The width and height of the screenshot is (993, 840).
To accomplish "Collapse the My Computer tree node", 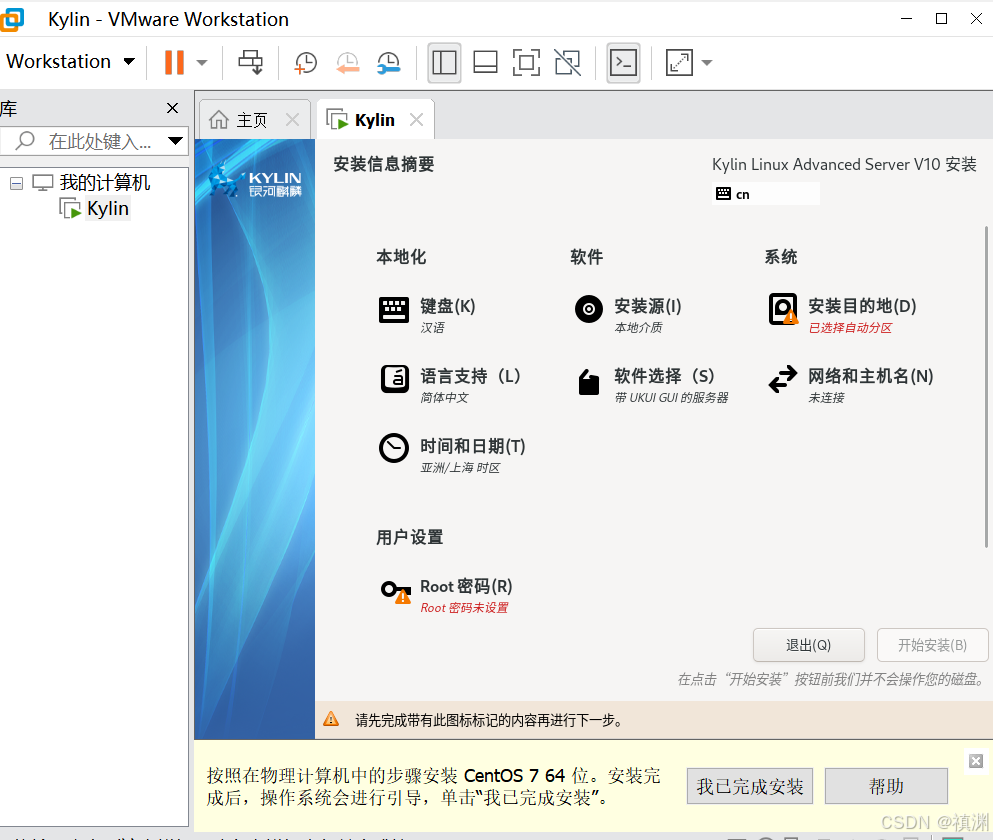I will point(16,184).
